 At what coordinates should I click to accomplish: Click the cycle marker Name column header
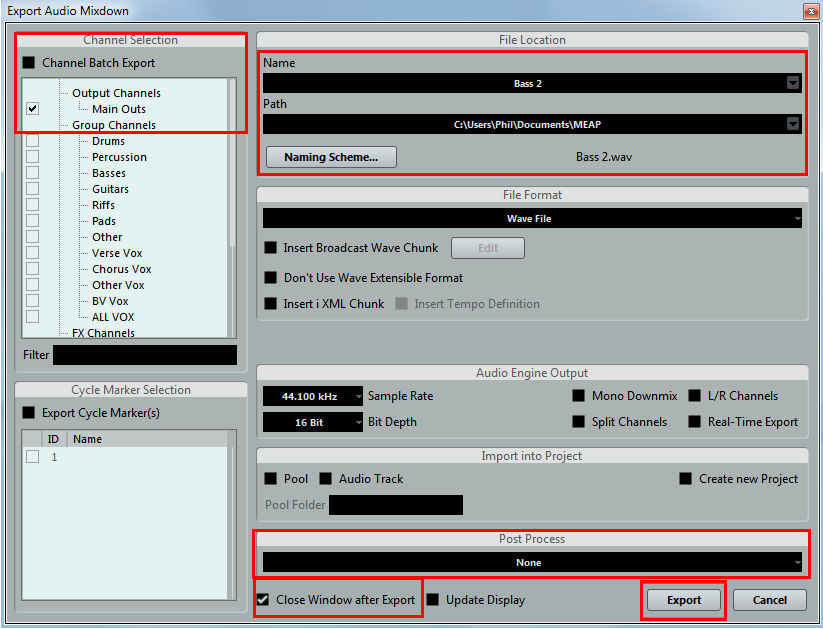[149, 439]
